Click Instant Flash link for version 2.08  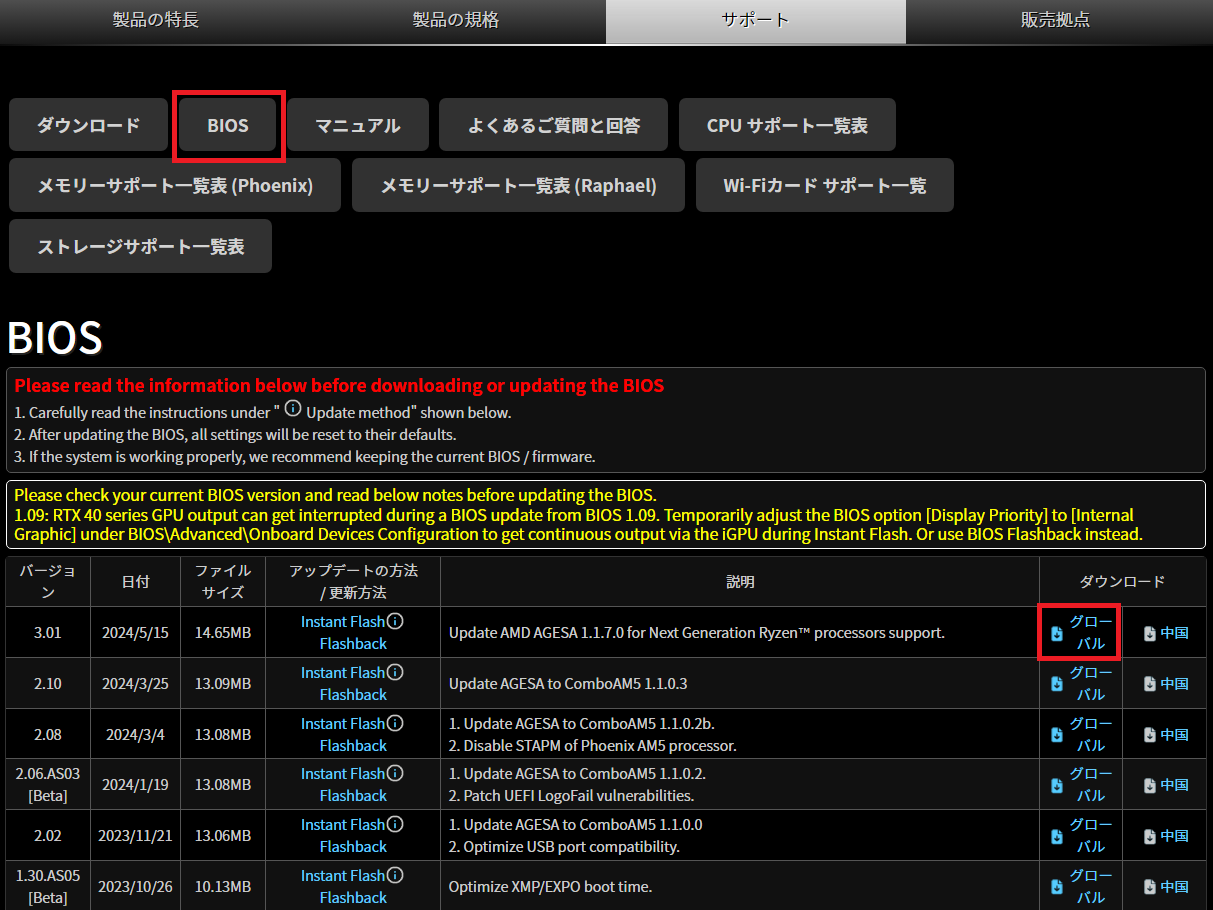click(343, 723)
